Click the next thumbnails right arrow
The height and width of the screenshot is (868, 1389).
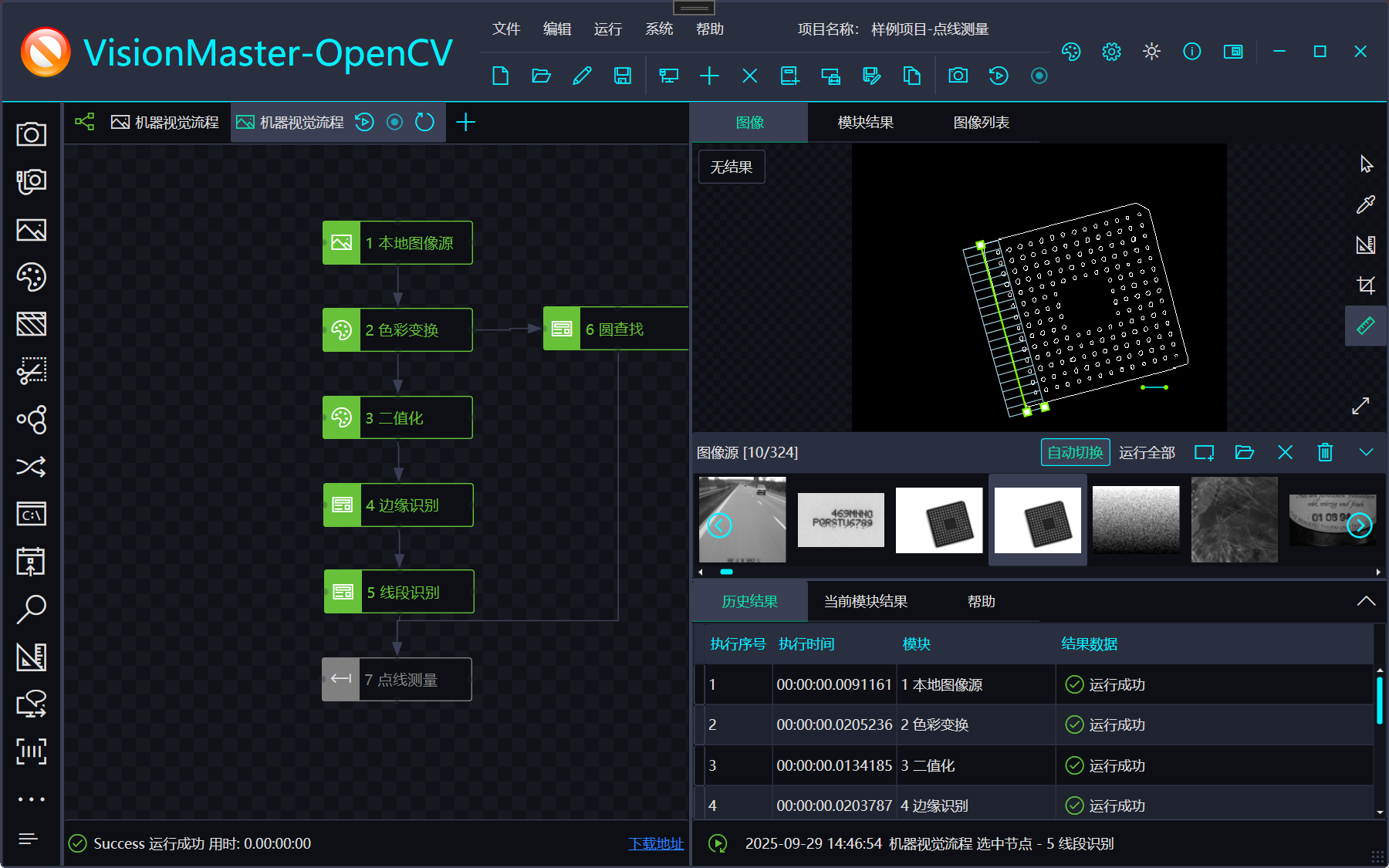[x=1359, y=525]
